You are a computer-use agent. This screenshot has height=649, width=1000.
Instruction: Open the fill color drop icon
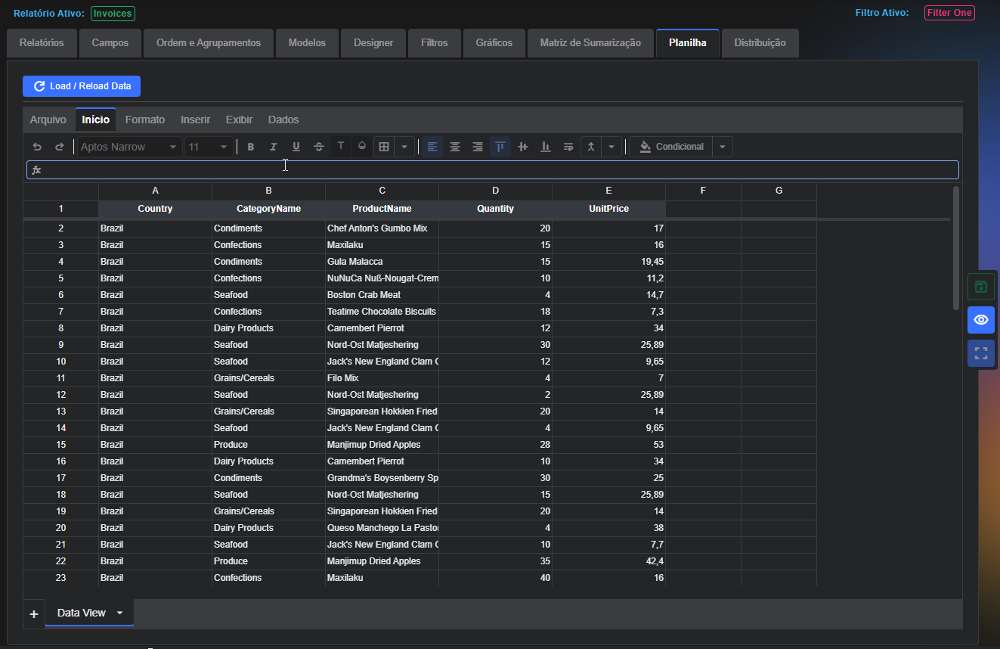pos(362,146)
